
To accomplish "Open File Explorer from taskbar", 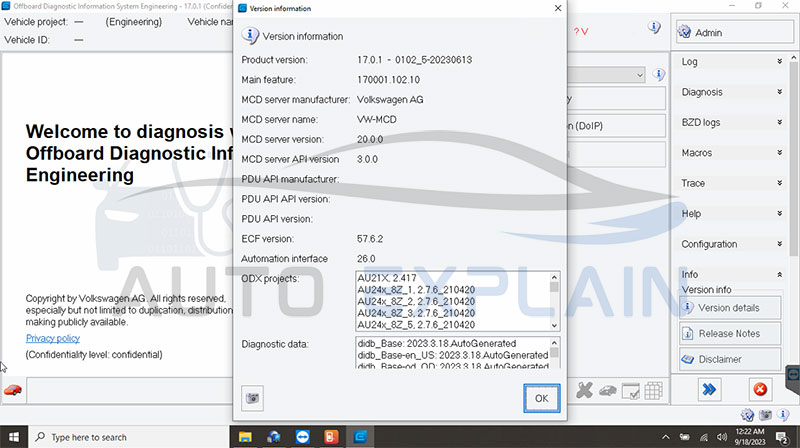I will click(245, 437).
